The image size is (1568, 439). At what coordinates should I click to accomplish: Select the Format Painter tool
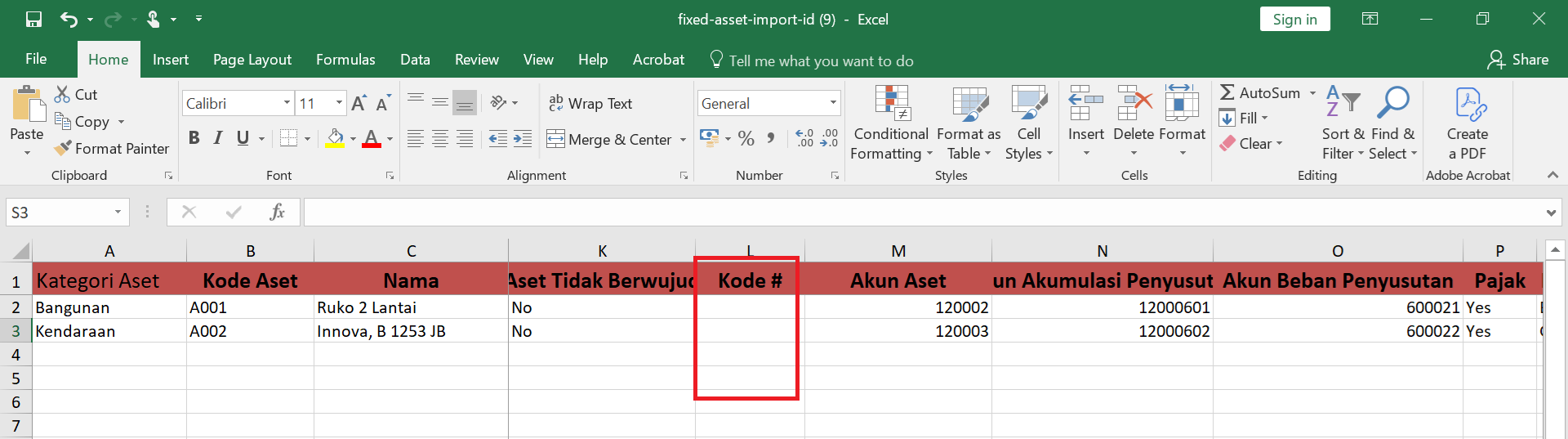click(111, 149)
